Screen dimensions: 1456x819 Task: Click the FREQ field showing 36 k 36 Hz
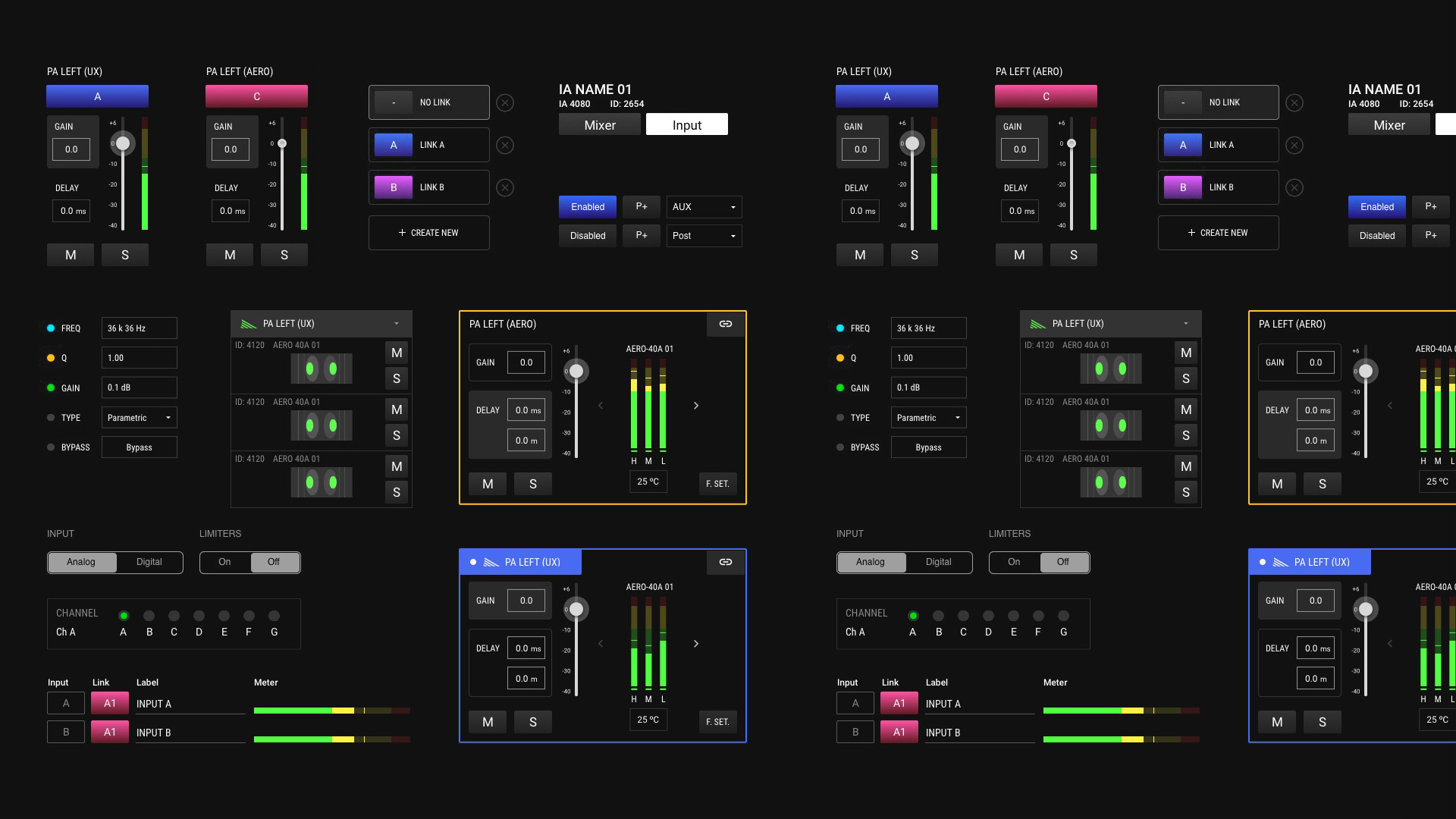click(x=140, y=328)
